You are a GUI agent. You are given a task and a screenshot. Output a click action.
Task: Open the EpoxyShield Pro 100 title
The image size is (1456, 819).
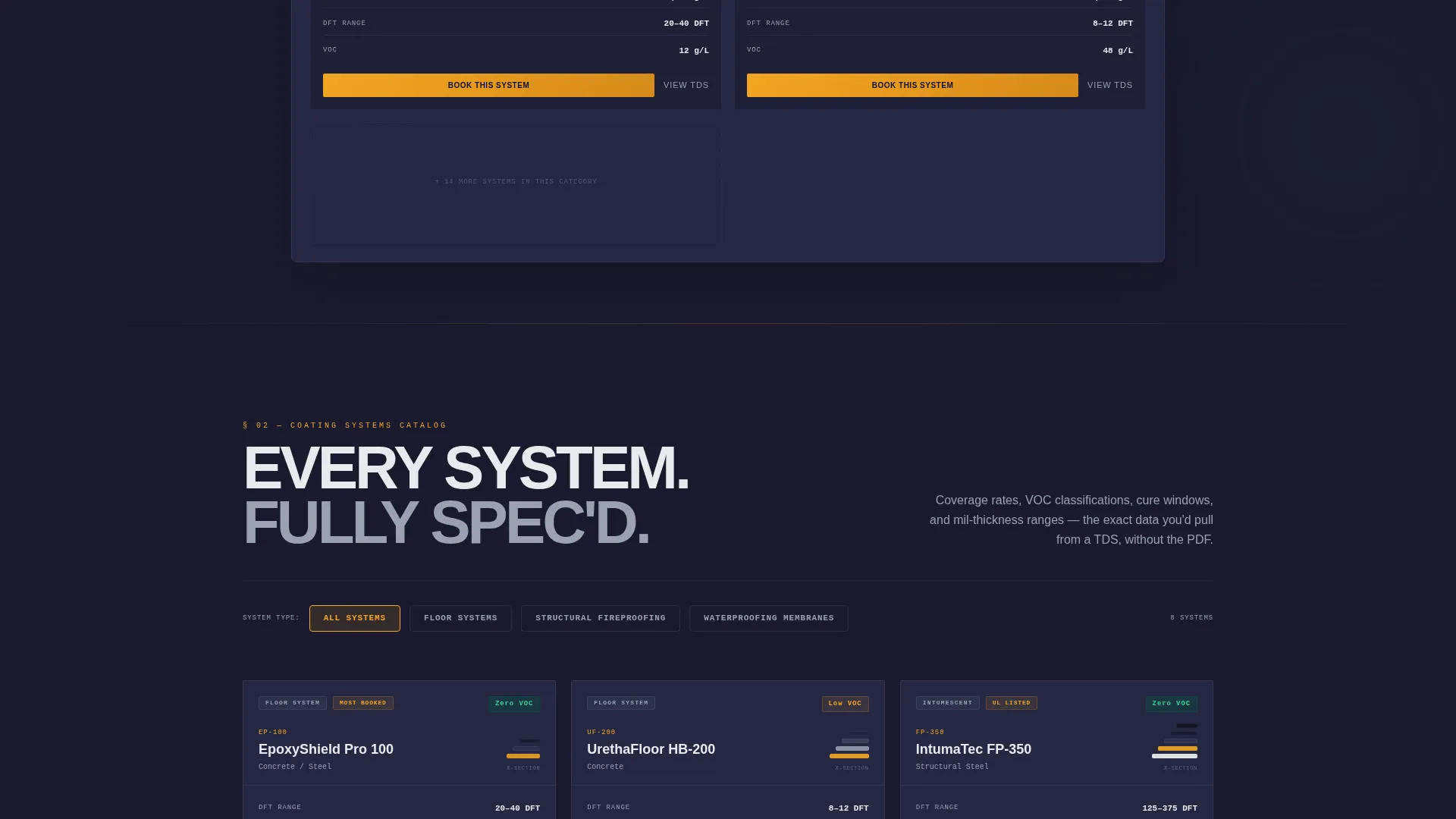tap(326, 749)
